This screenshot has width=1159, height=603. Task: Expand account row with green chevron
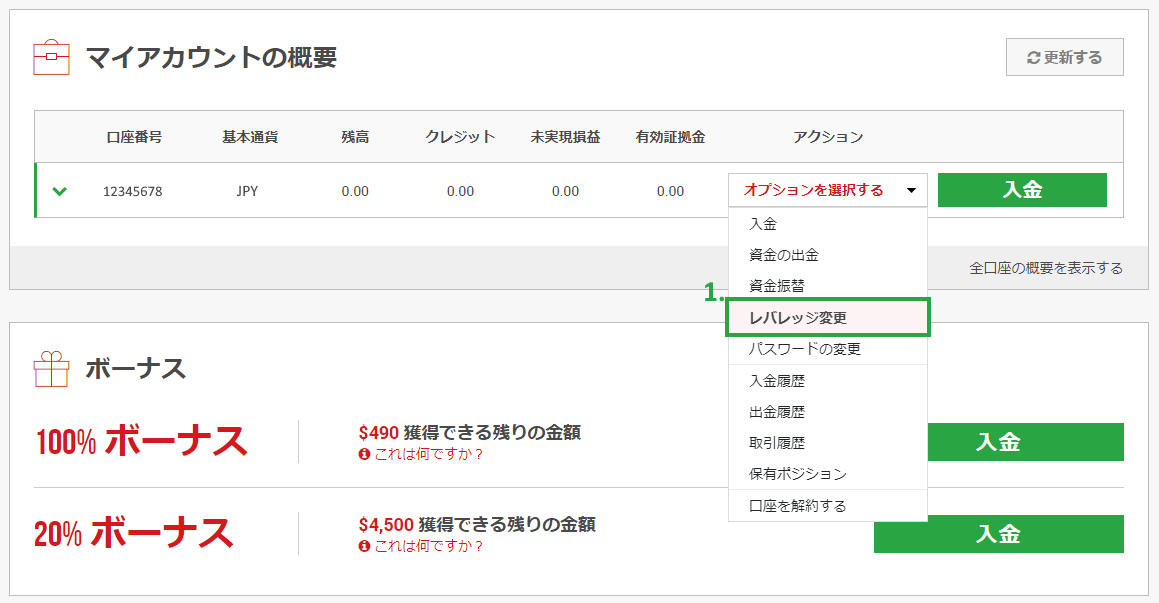pos(60,191)
